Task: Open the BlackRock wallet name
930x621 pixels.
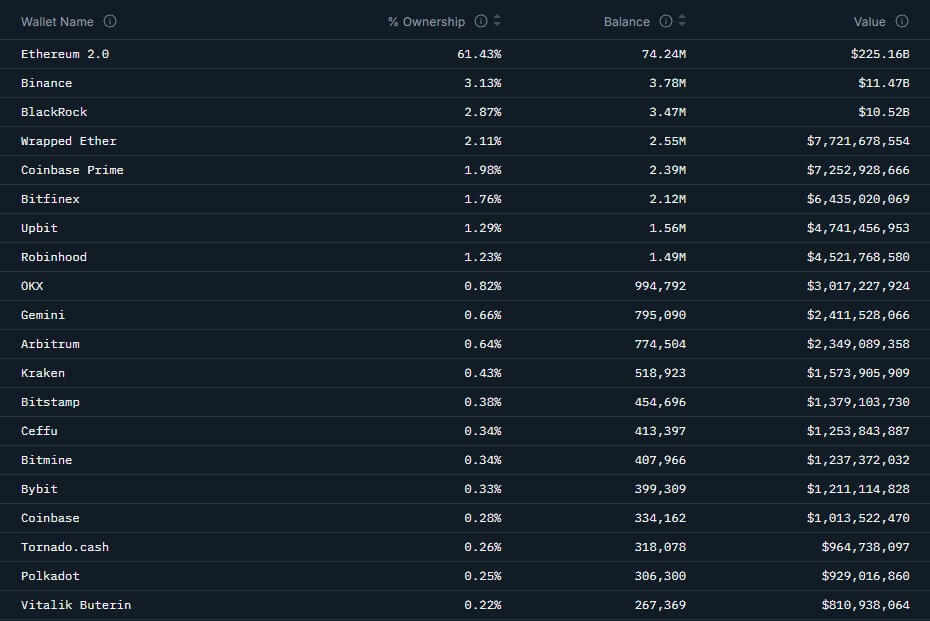Action: tap(54, 112)
